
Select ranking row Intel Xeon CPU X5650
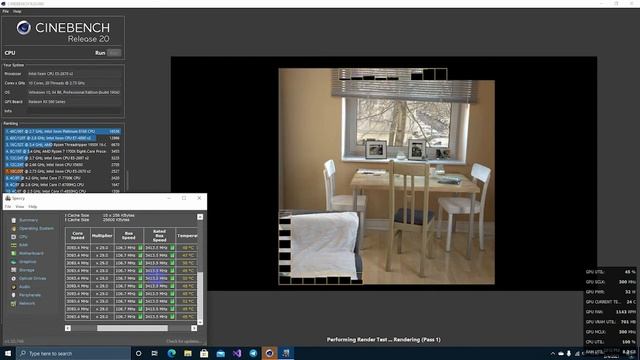(63, 165)
